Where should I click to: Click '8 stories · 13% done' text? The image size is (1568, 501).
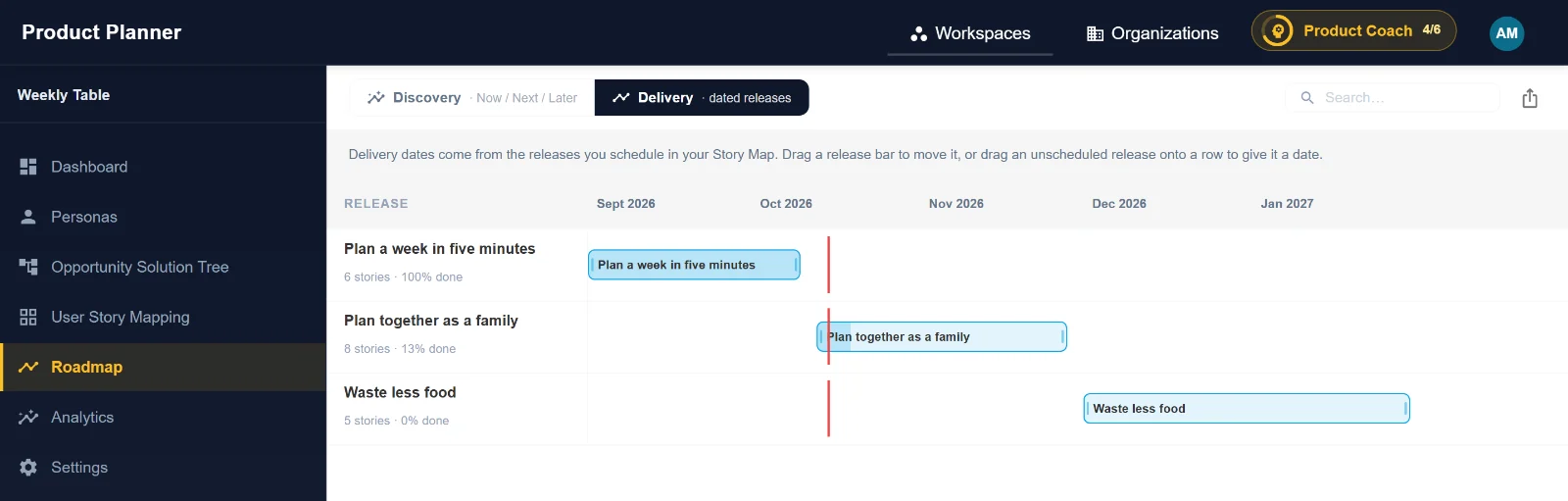400,349
